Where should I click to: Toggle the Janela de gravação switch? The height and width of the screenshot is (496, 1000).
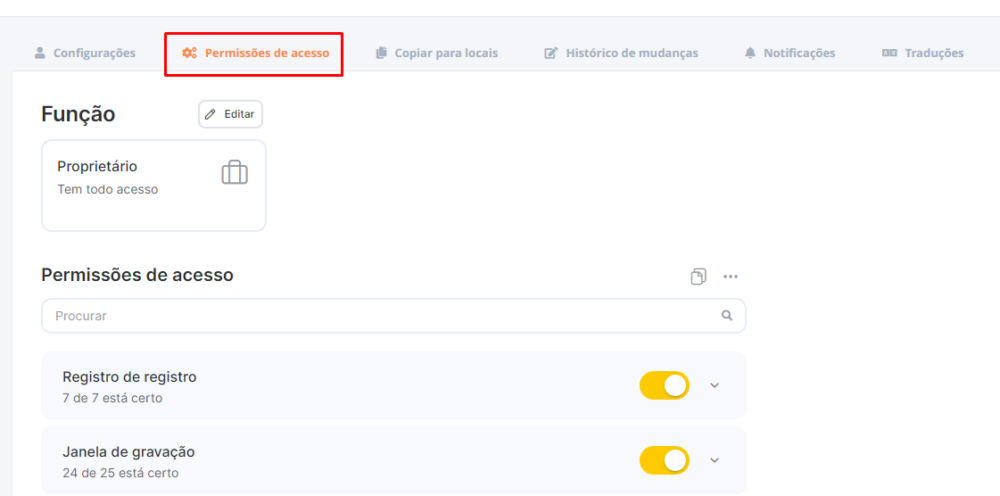[x=665, y=460]
